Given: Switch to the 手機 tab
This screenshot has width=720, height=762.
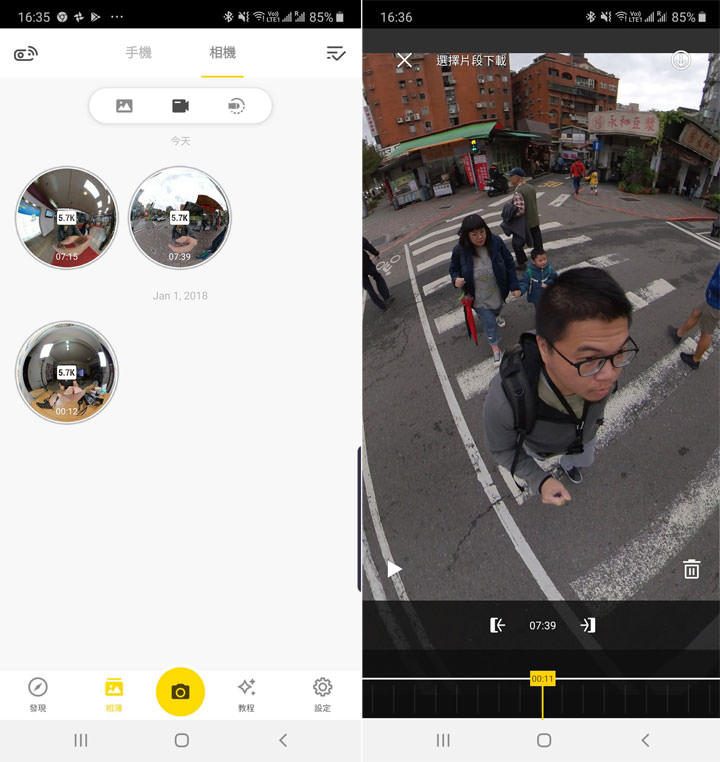Looking at the screenshot, I should (139, 53).
